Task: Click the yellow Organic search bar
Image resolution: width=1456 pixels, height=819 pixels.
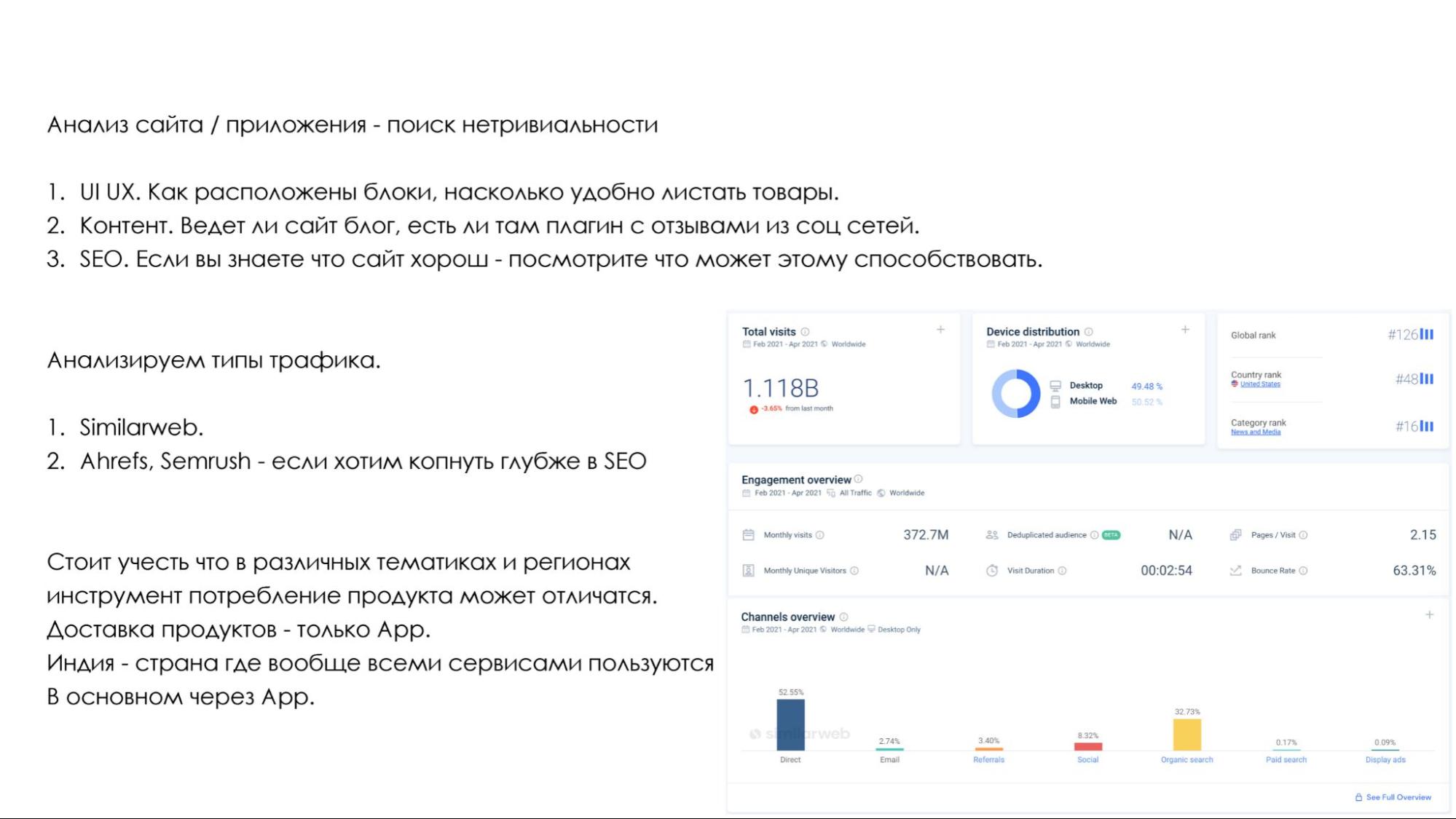Action: click(x=1187, y=735)
